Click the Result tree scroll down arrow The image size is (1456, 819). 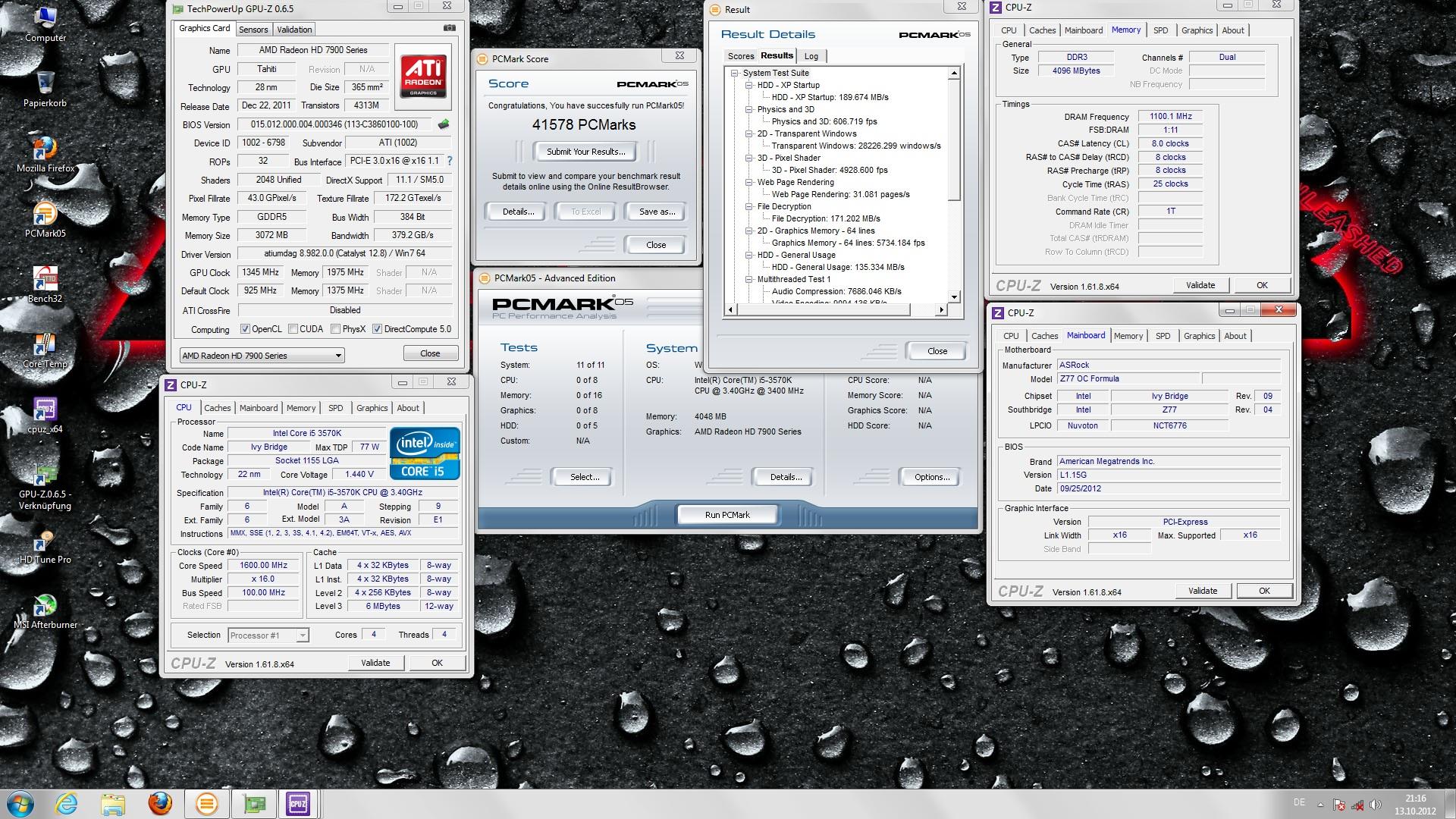point(954,297)
